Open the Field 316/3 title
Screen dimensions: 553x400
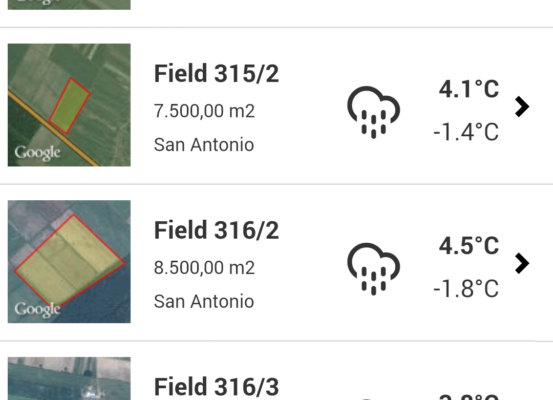(x=216, y=387)
